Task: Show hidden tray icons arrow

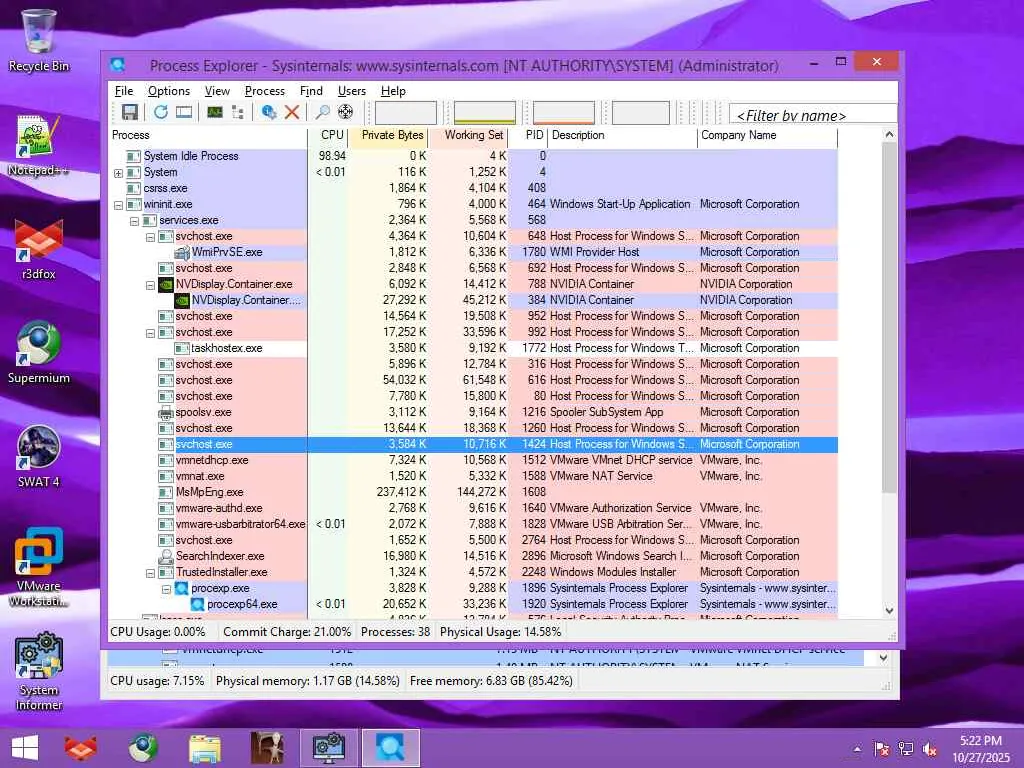Action: click(x=857, y=749)
